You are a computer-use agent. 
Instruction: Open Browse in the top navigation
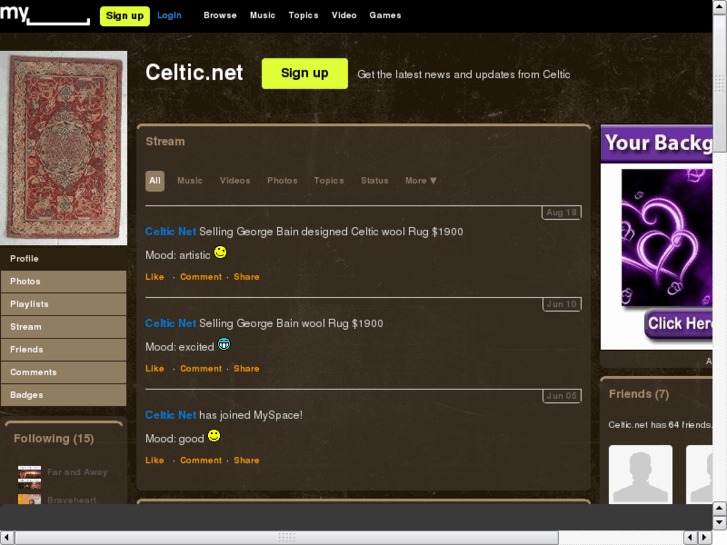tap(220, 15)
